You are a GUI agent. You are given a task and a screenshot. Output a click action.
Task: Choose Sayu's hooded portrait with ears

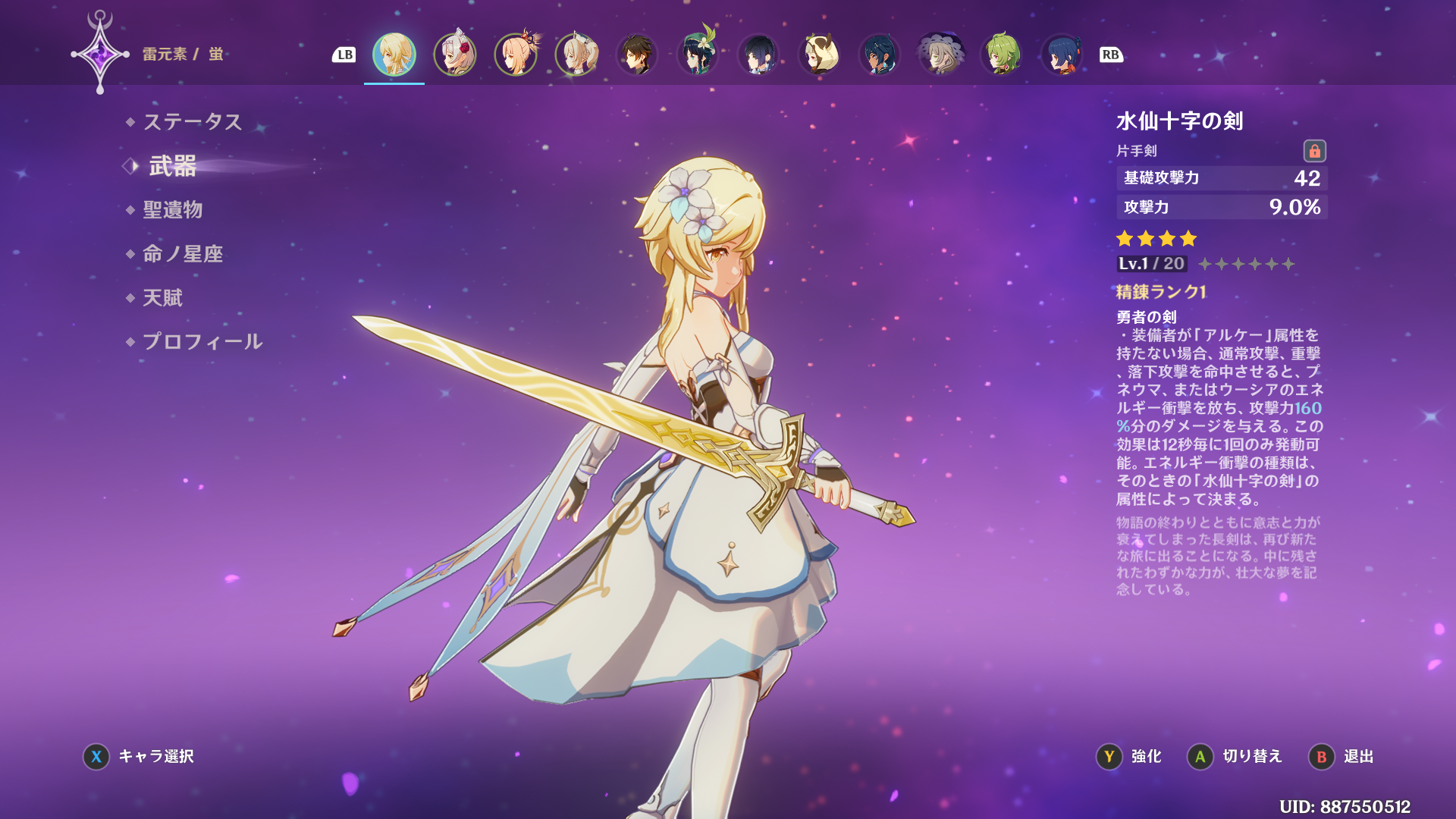pos(819,55)
